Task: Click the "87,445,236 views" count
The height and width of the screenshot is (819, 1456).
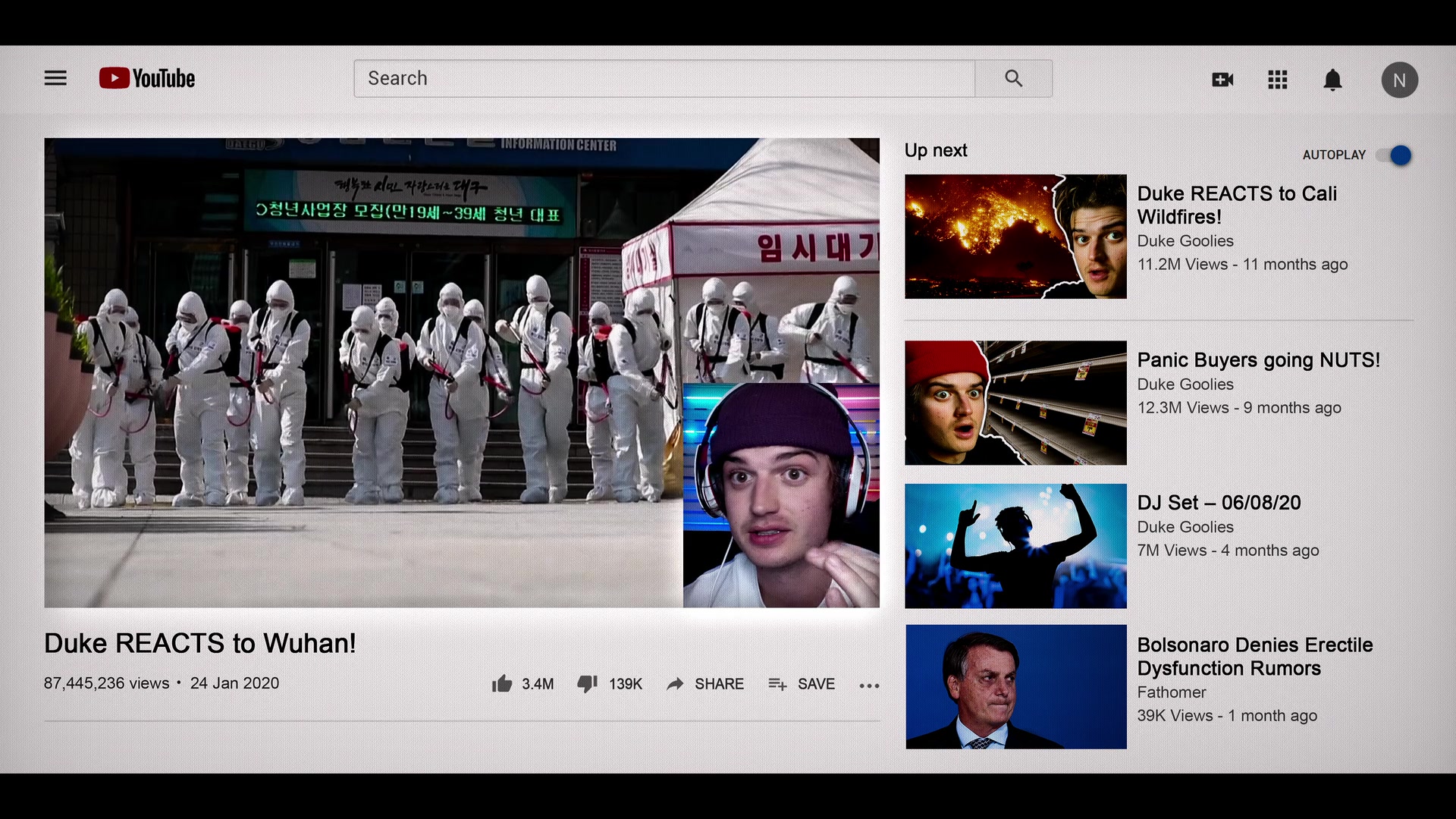Action: click(x=107, y=683)
